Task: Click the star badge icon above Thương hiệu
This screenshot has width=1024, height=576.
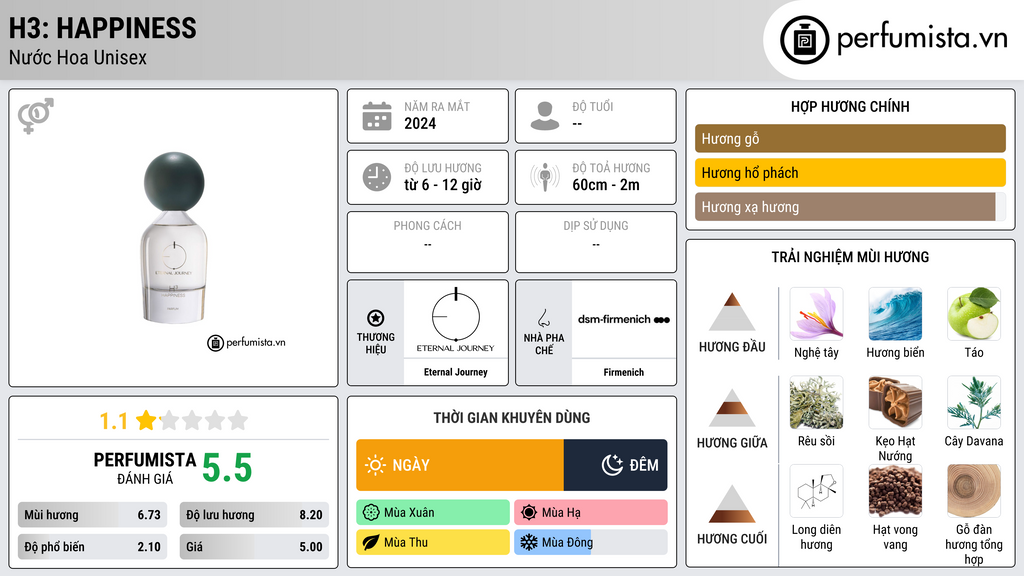Action: pos(376,318)
